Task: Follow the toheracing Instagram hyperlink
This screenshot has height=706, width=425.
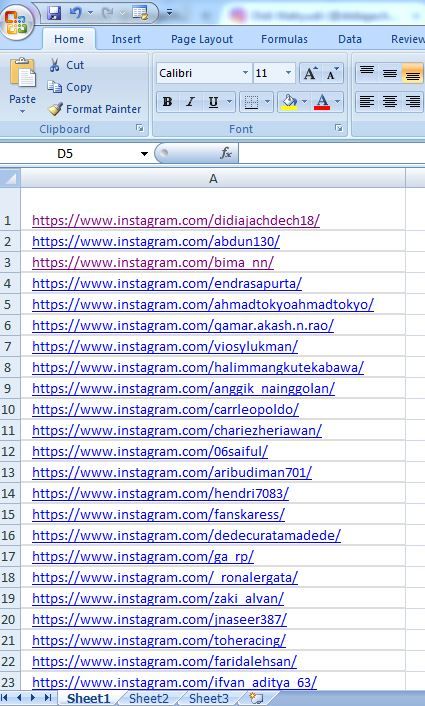Action: click(159, 640)
